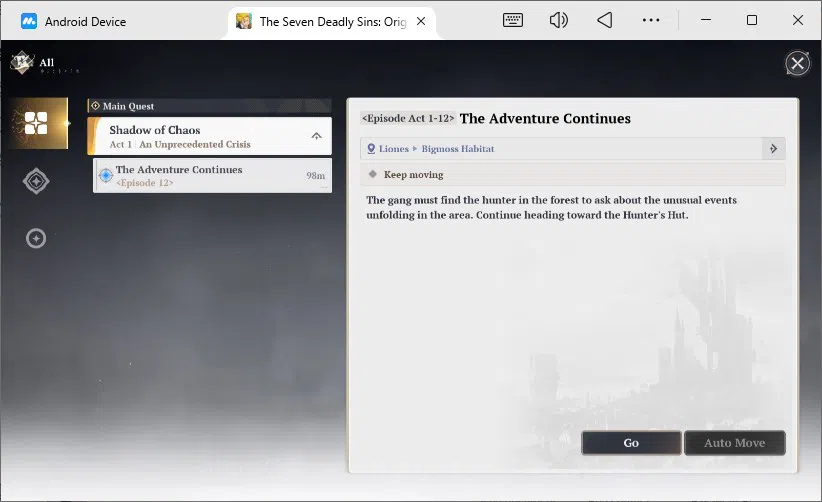
Task: Click the Liones location link
Action: [393, 149]
